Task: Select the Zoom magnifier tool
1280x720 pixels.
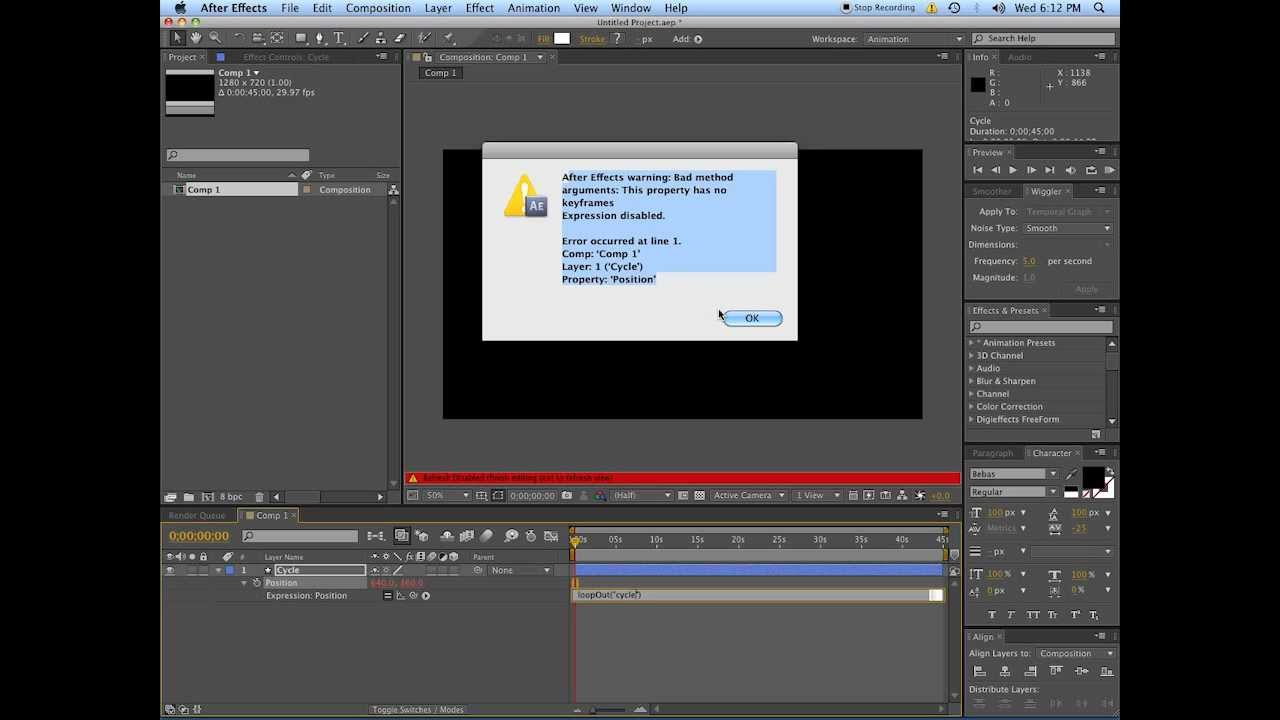Action: tap(215, 38)
